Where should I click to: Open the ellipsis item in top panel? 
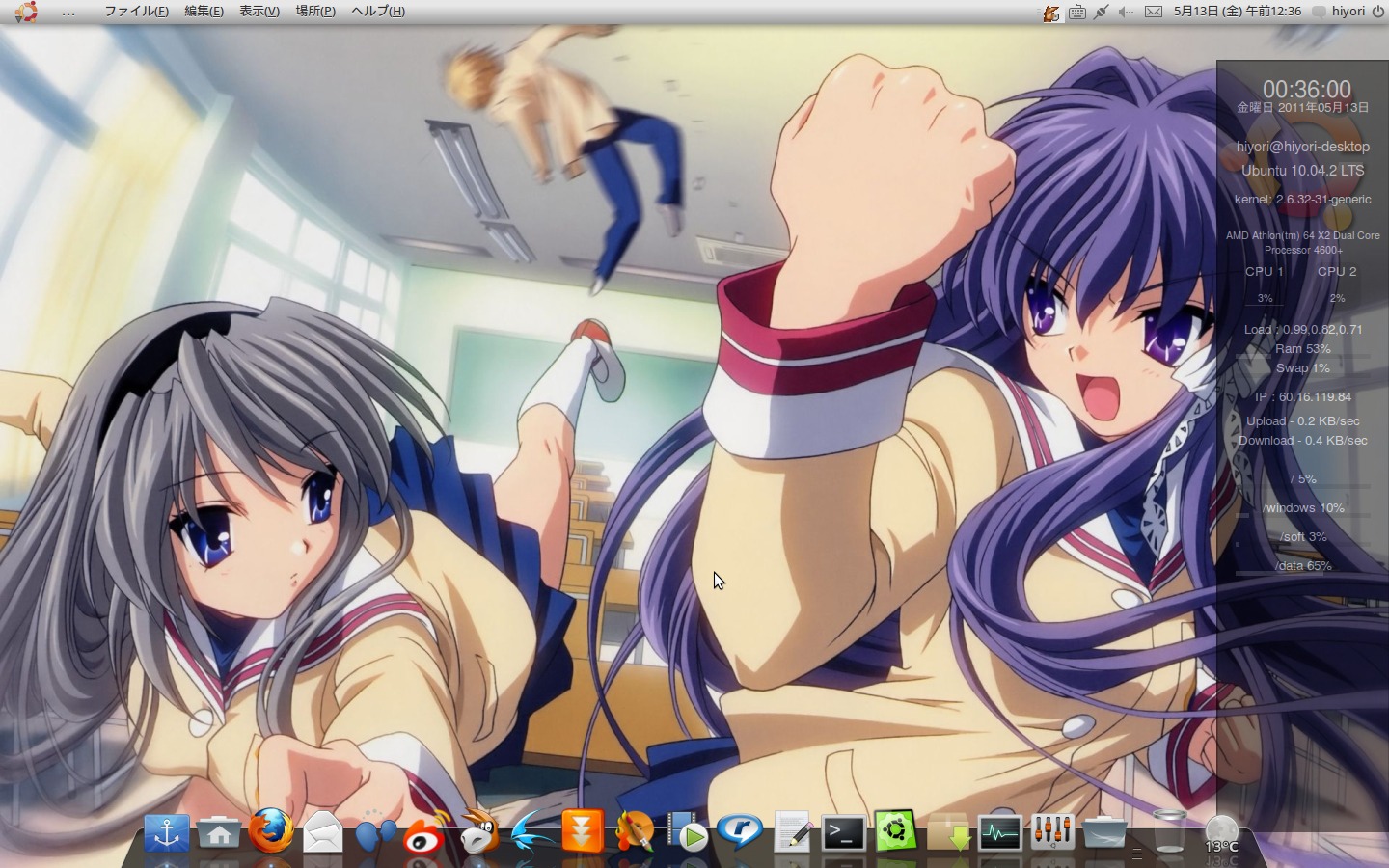pyautogui.click(x=68, y=13)
